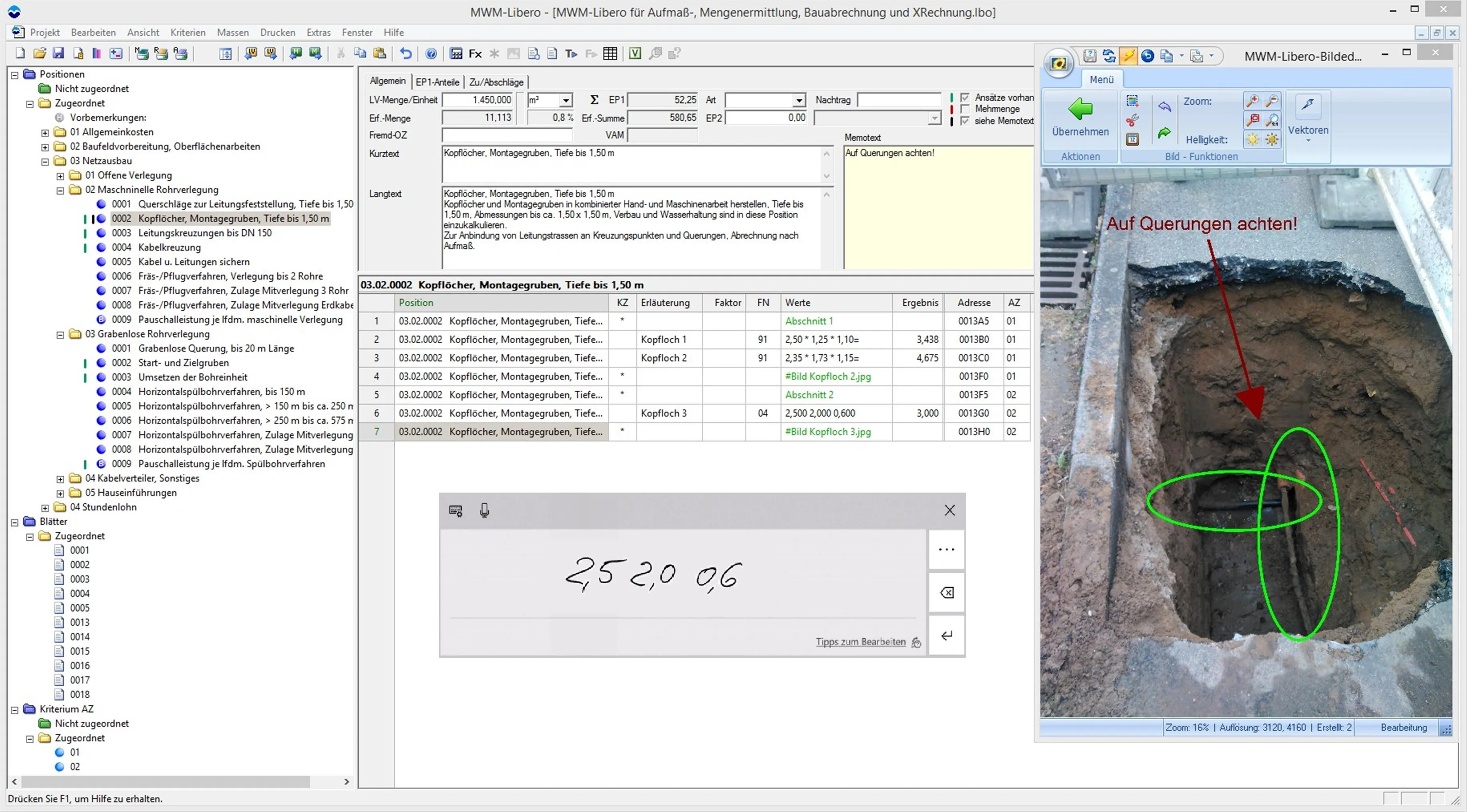This screenshot has height=812, width=1467.
Task: Redo with green arrow in Bildeditor
Action: click(x=1164, y=133)
